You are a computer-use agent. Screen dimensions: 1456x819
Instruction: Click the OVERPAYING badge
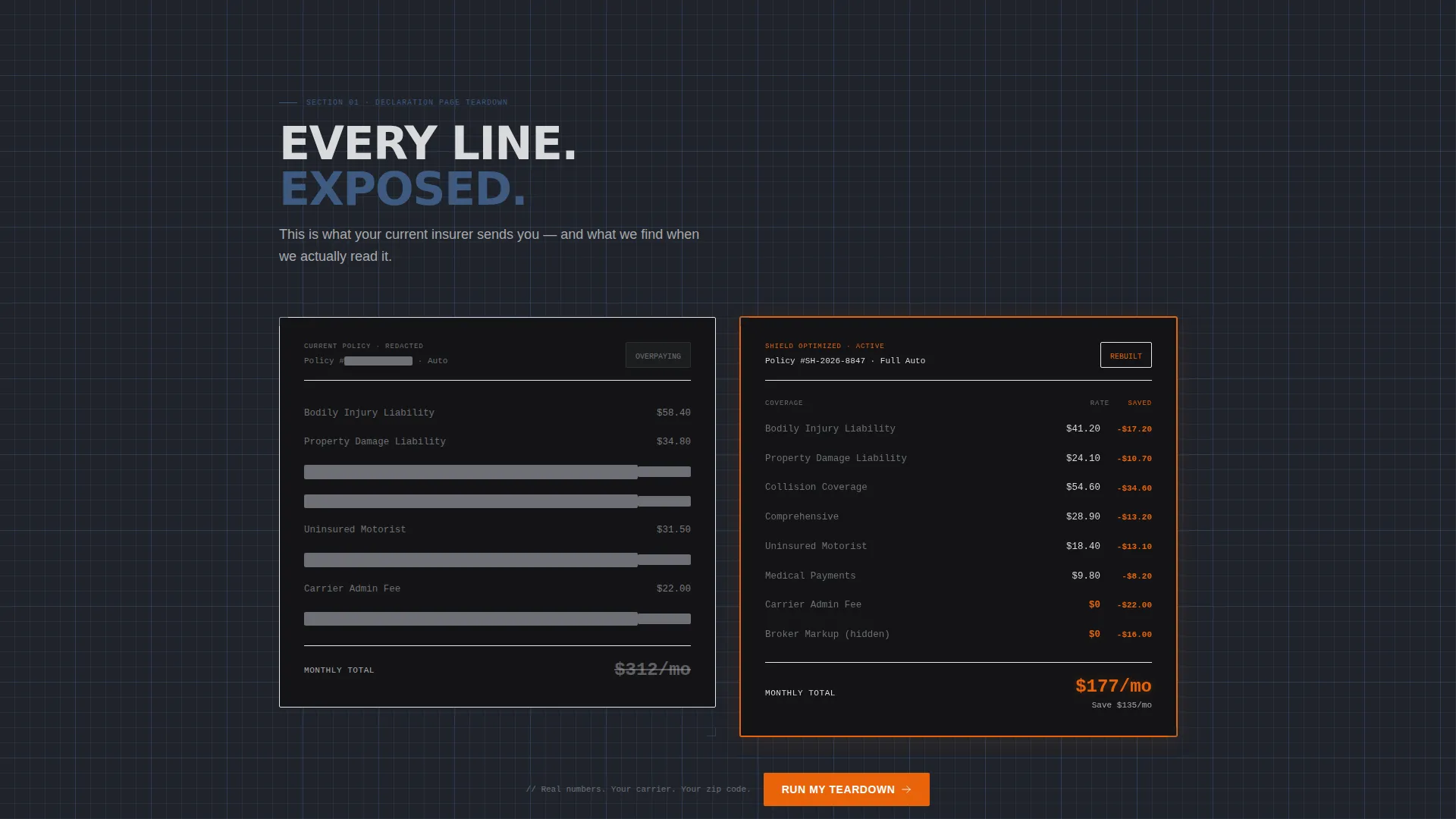(658, 356)
